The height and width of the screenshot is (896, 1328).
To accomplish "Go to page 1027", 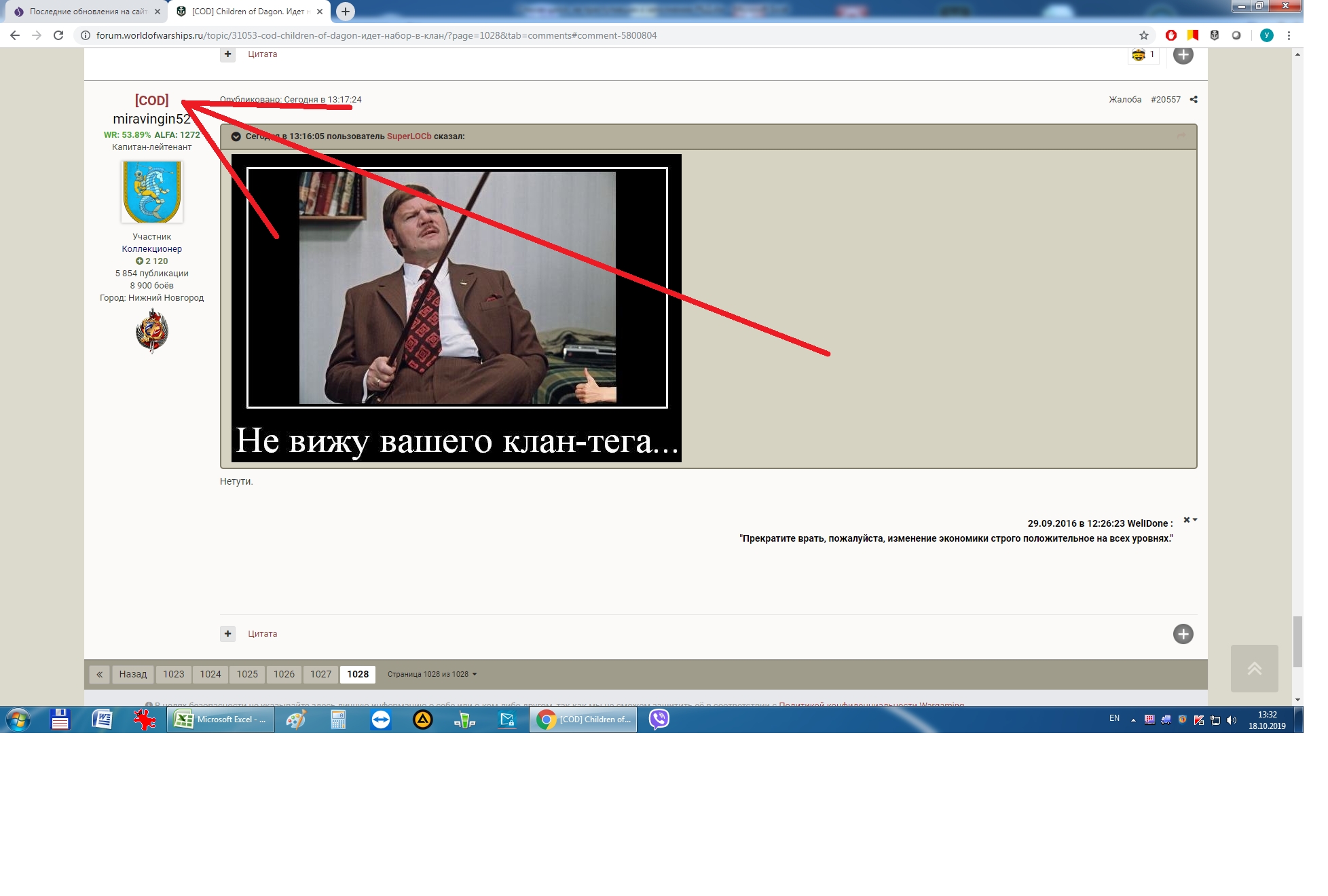I will [x=321, y=674].
